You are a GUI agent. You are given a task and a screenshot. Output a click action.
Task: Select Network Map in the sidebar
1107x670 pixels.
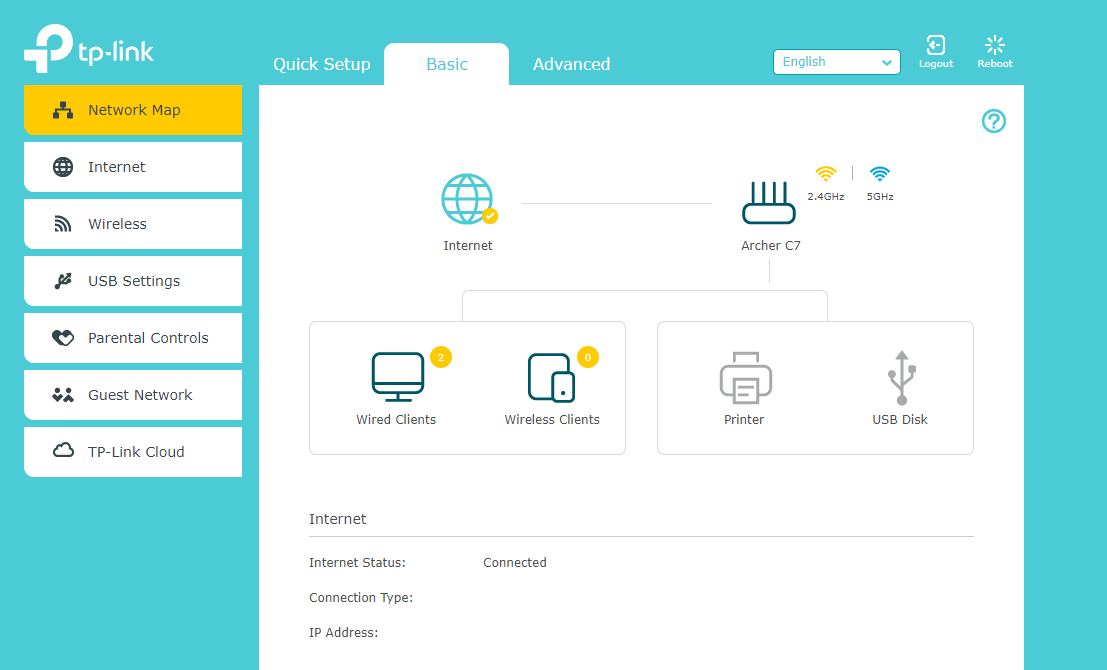pos(133,110)
